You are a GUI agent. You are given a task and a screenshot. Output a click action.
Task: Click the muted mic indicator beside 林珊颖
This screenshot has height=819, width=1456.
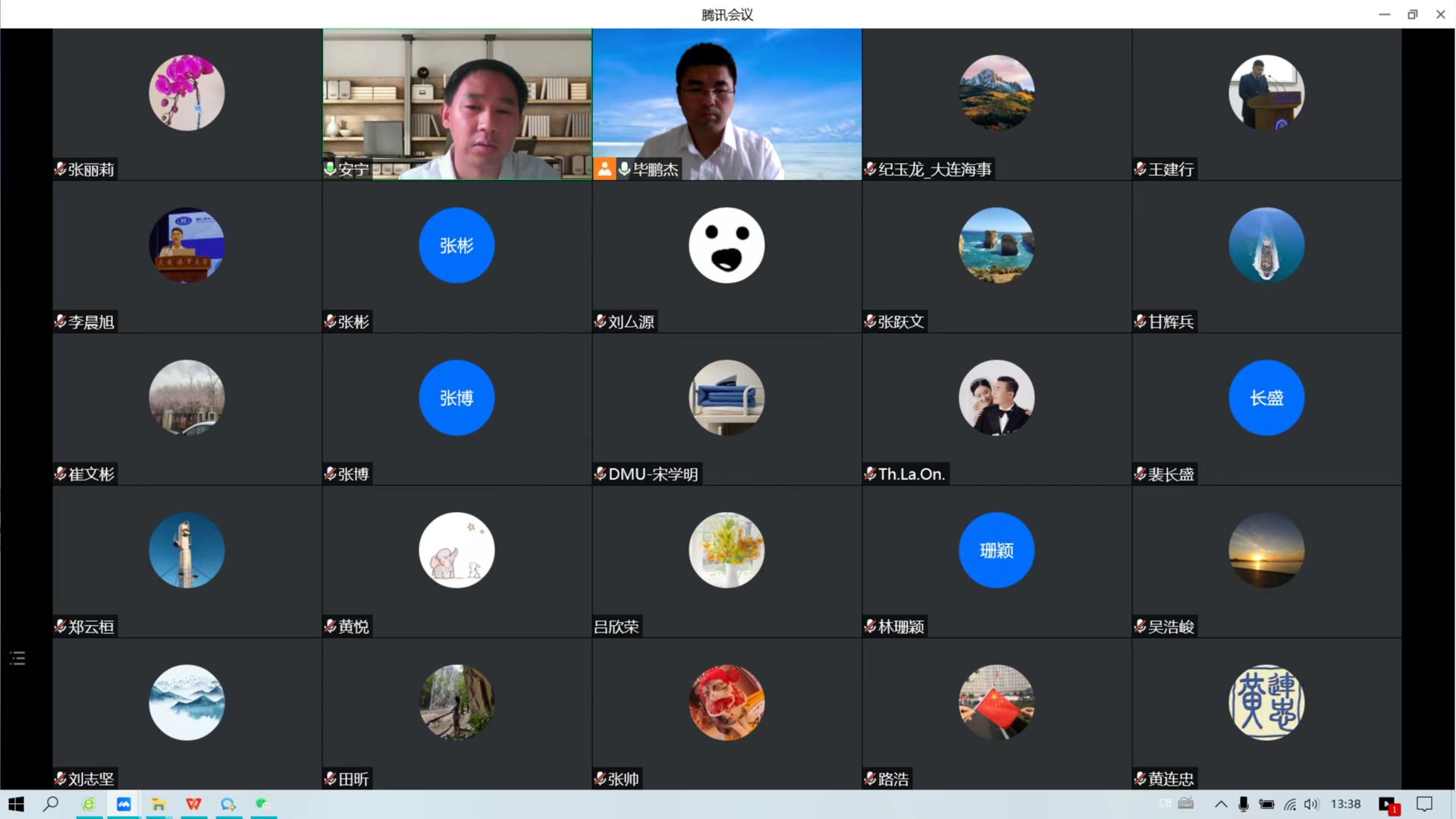point(870,626)
